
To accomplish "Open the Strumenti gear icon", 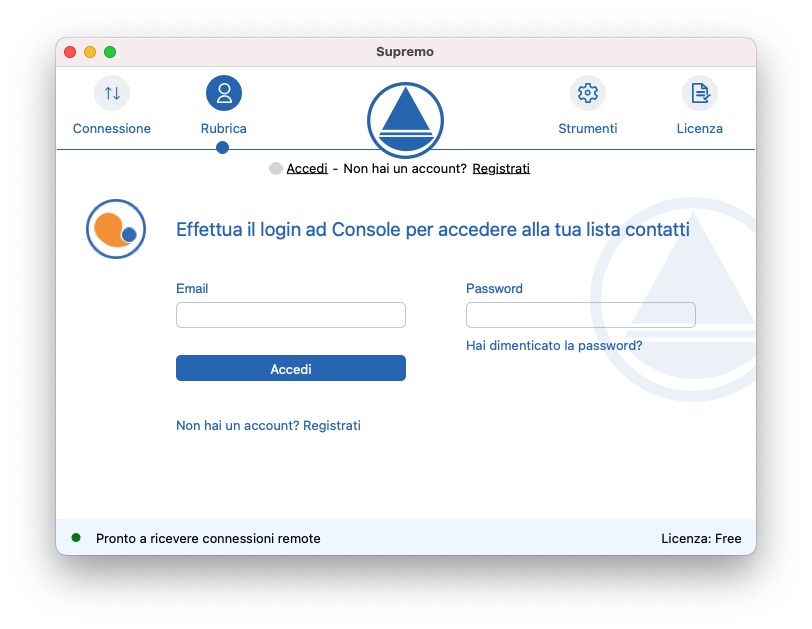I will click(x=588, y=93).
